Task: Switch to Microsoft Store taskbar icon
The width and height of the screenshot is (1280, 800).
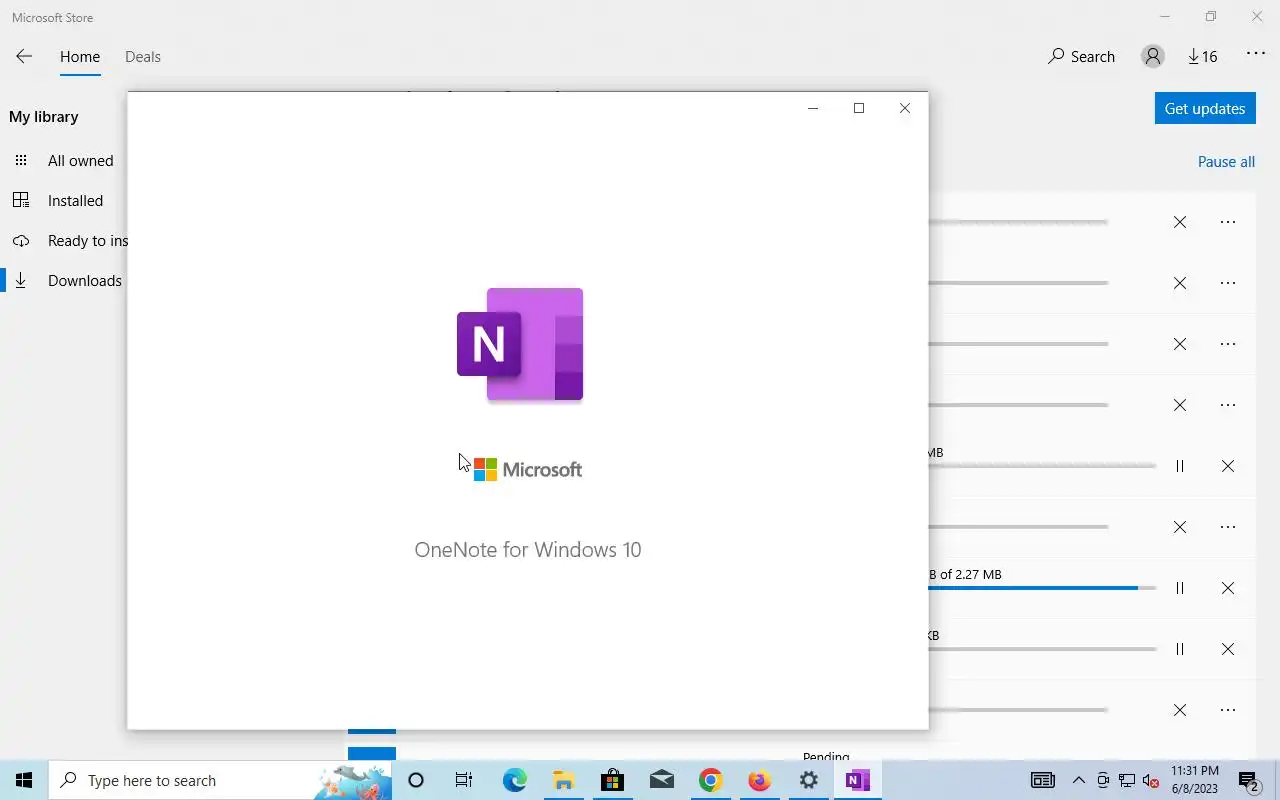Action: coord(612,780)
